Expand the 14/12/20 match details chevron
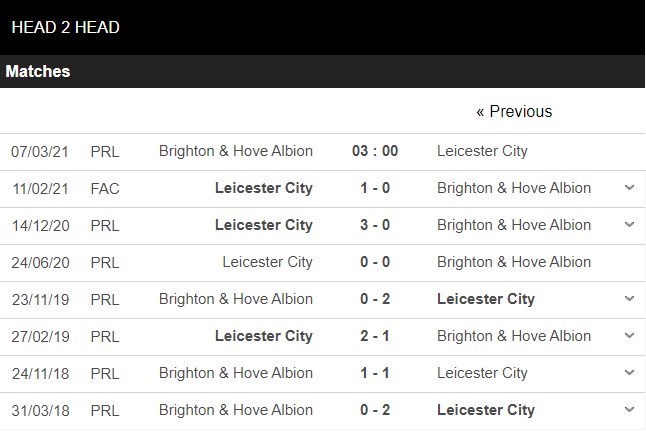 click(x=629, y=225)
